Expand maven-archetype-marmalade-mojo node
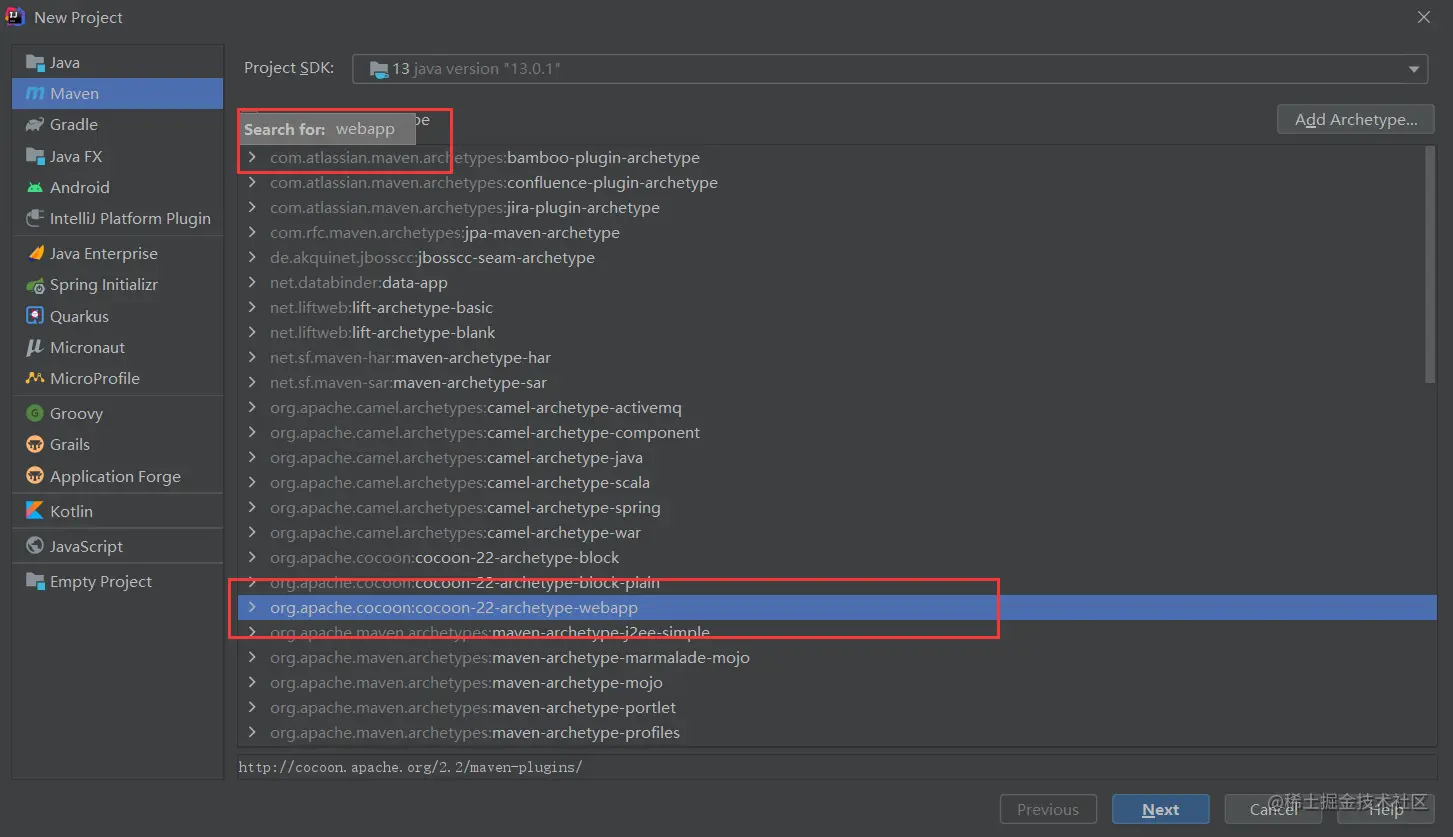1453x837 pixels. 252,657
